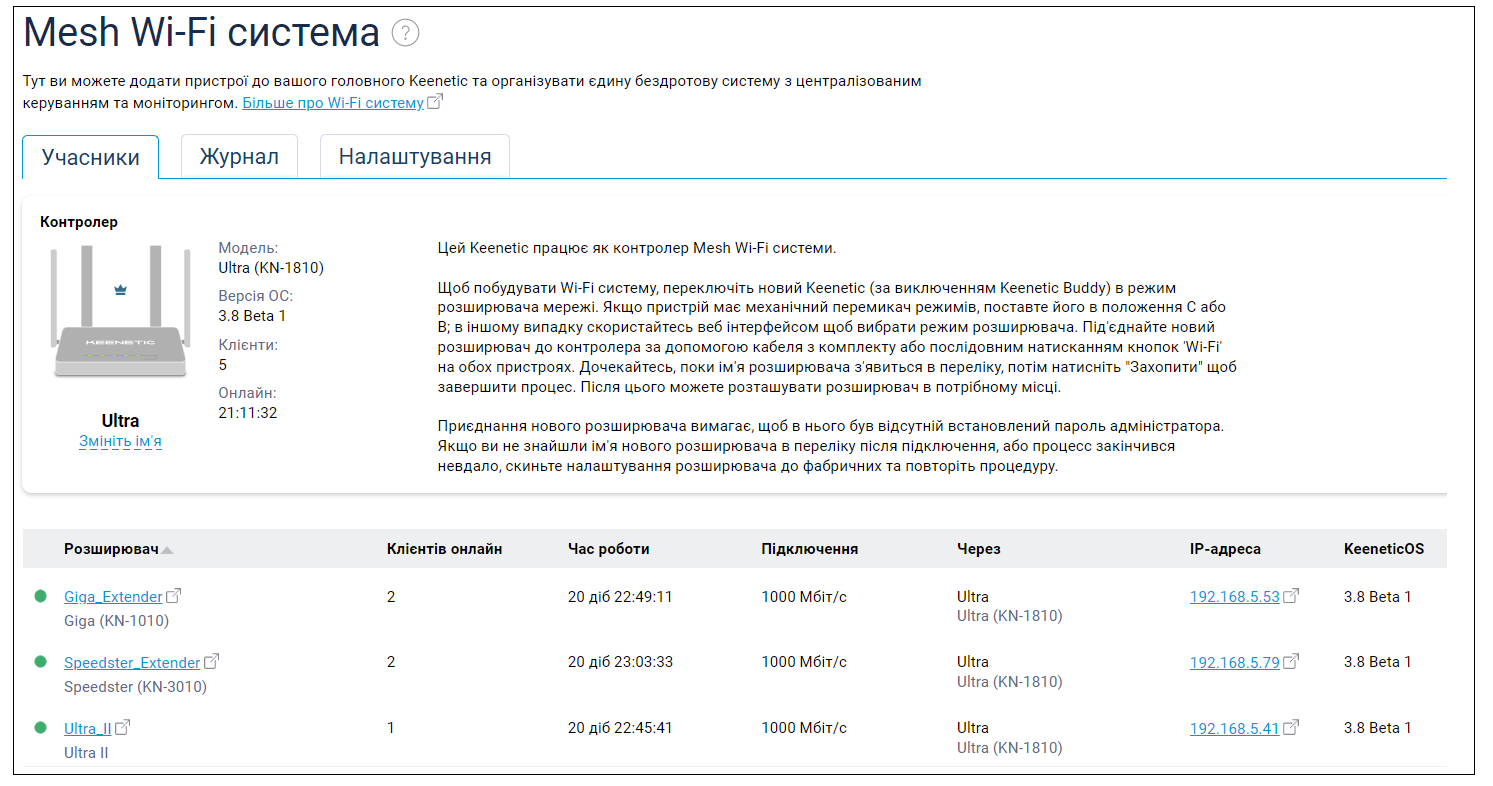
Task: Click 'KeeneticOS' column header
Action: pos(1384,549)
